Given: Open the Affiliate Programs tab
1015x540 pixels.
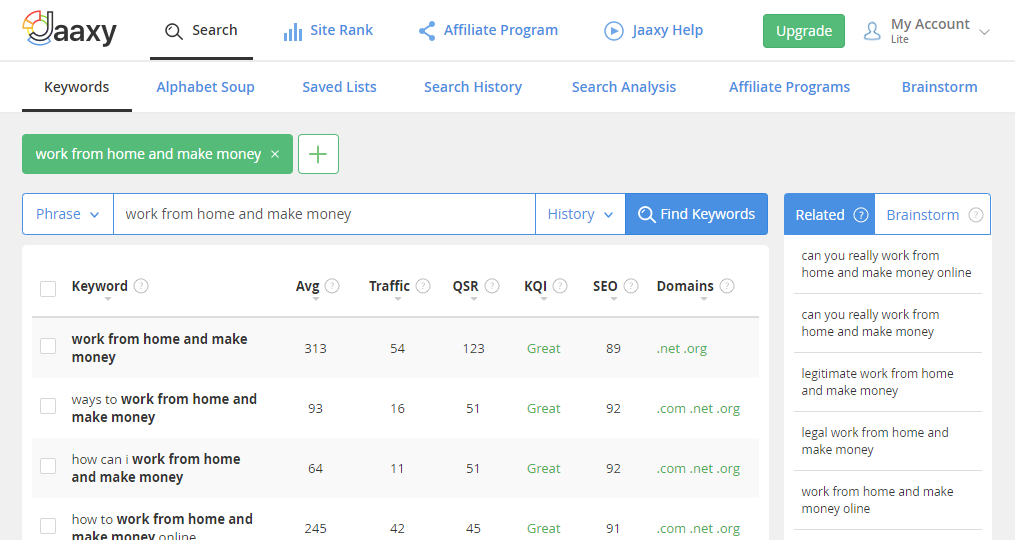Looking at the screenshot, I should pos(789,87).
